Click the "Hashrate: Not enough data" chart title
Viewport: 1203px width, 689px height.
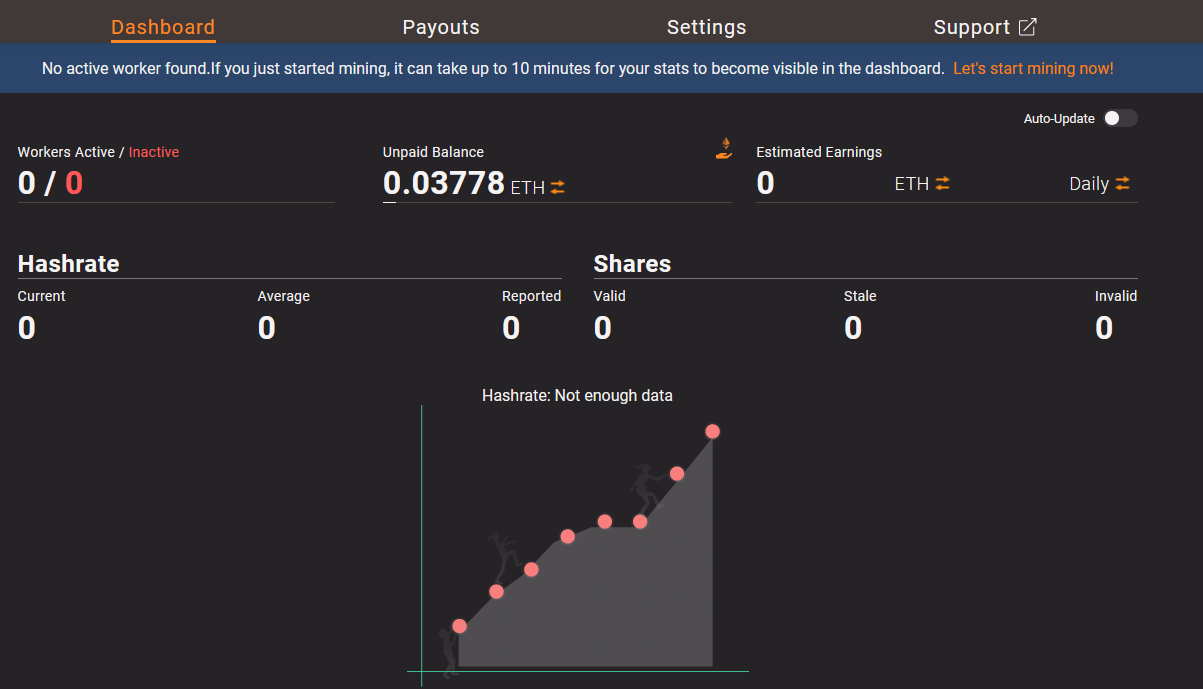click(x=577, y=395)
